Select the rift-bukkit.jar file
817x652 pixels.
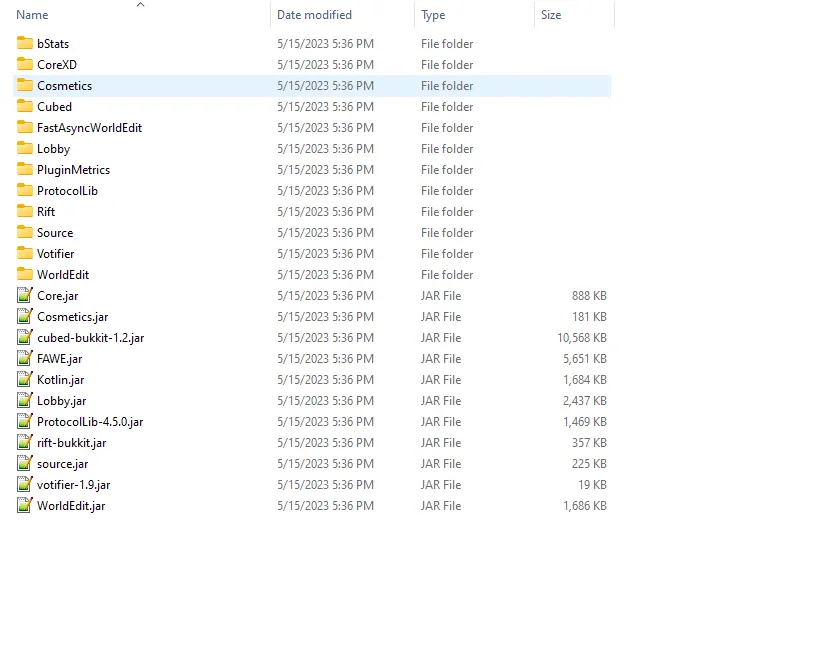[71, 443]
